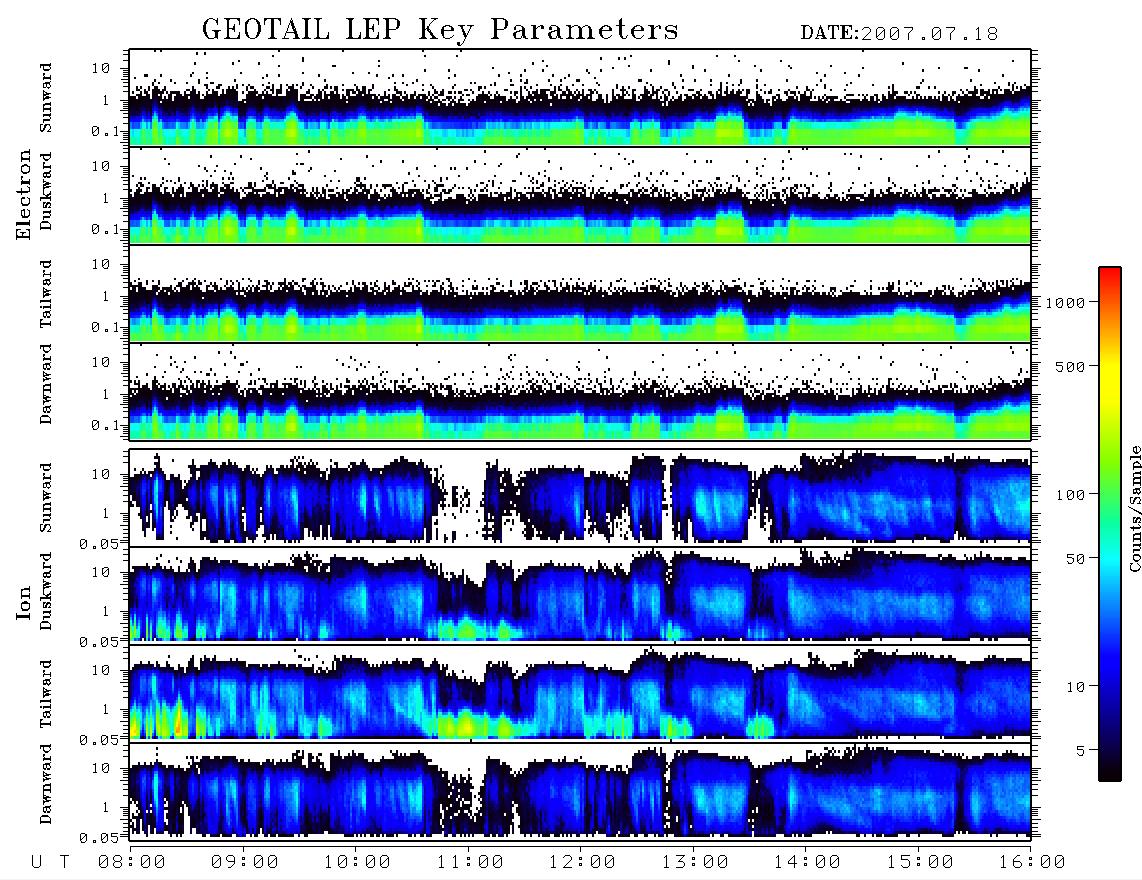Click the 15:00 time tick label
The image size is (1142, 880).
(920, 862)
